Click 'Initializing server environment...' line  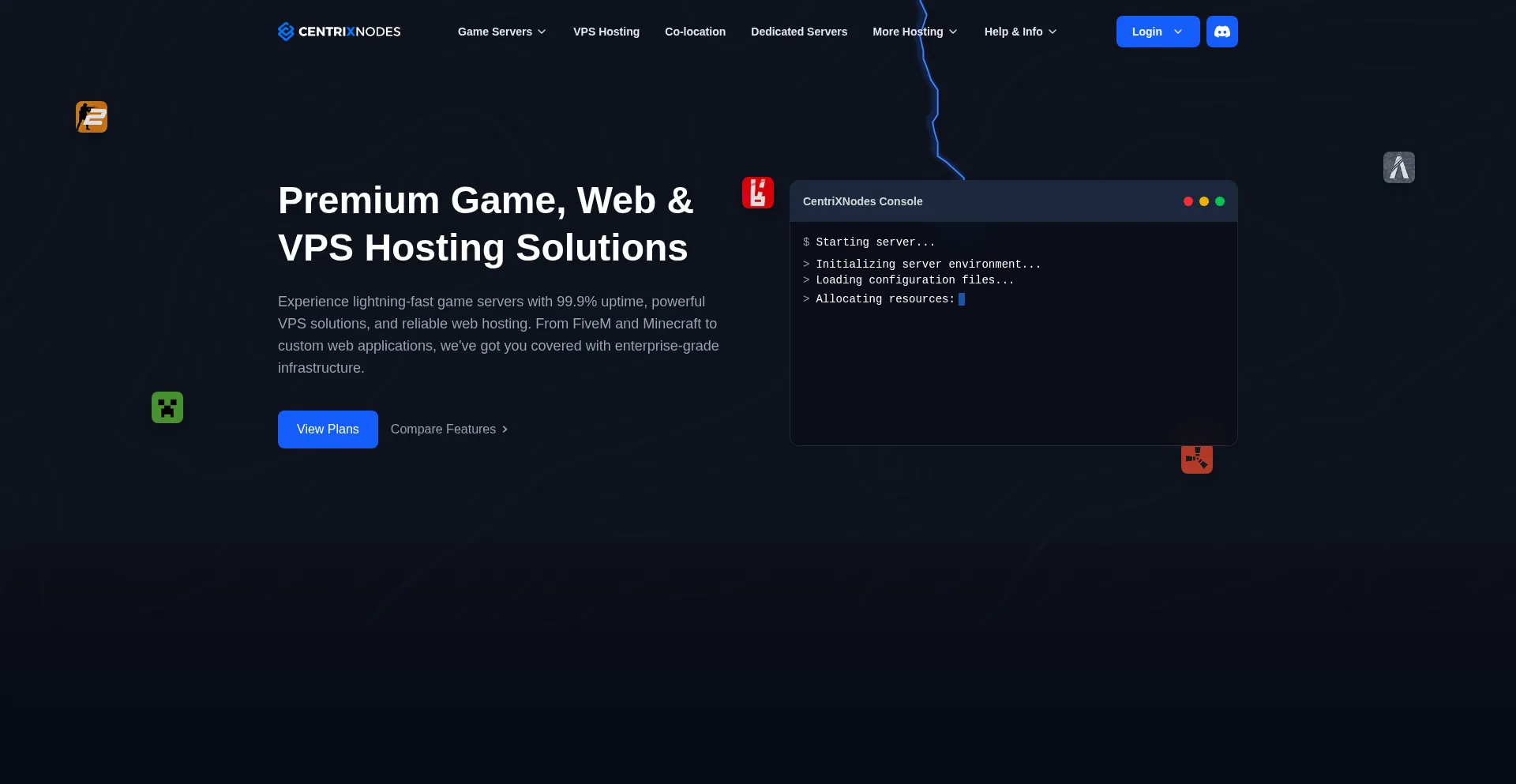pyautogui.click(x=921, y=264)
